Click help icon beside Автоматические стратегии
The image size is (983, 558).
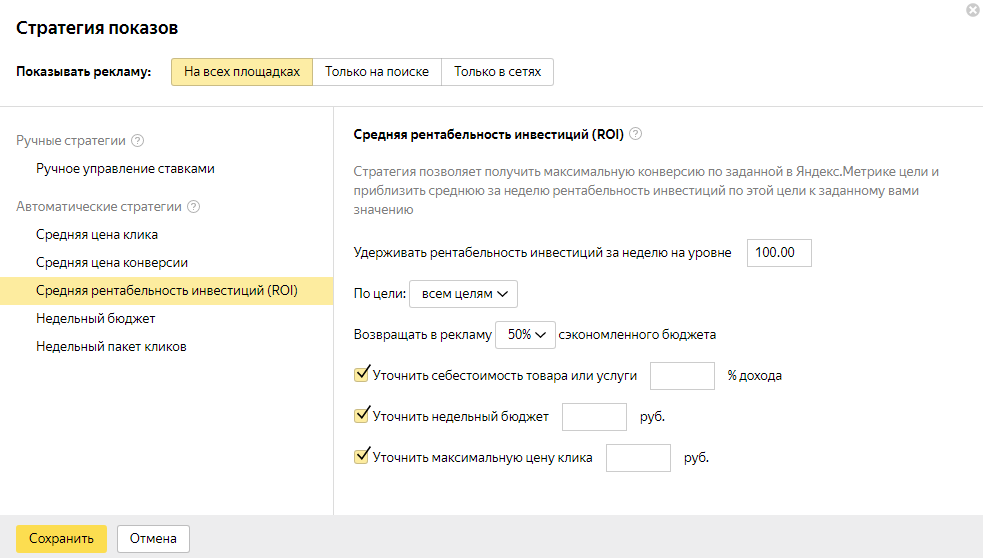click(x=194, y=207)
